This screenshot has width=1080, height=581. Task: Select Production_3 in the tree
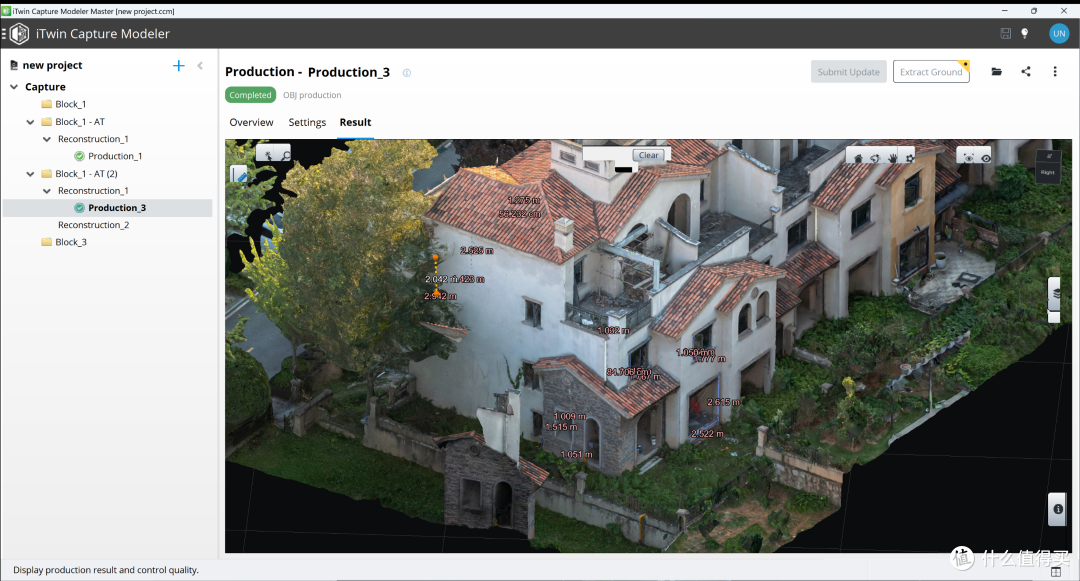[116, 208]
